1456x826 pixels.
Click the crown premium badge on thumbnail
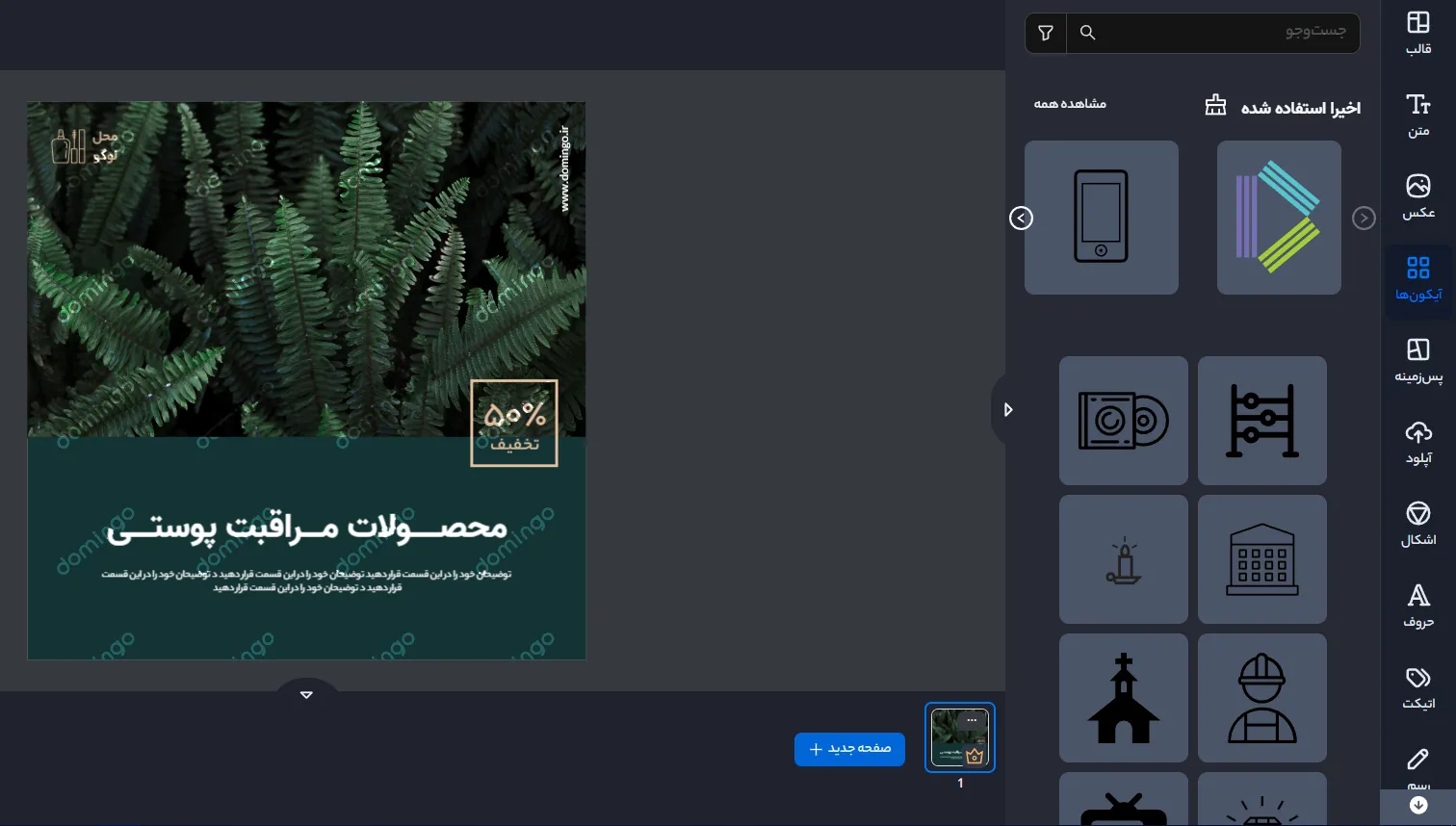[975, 756]
